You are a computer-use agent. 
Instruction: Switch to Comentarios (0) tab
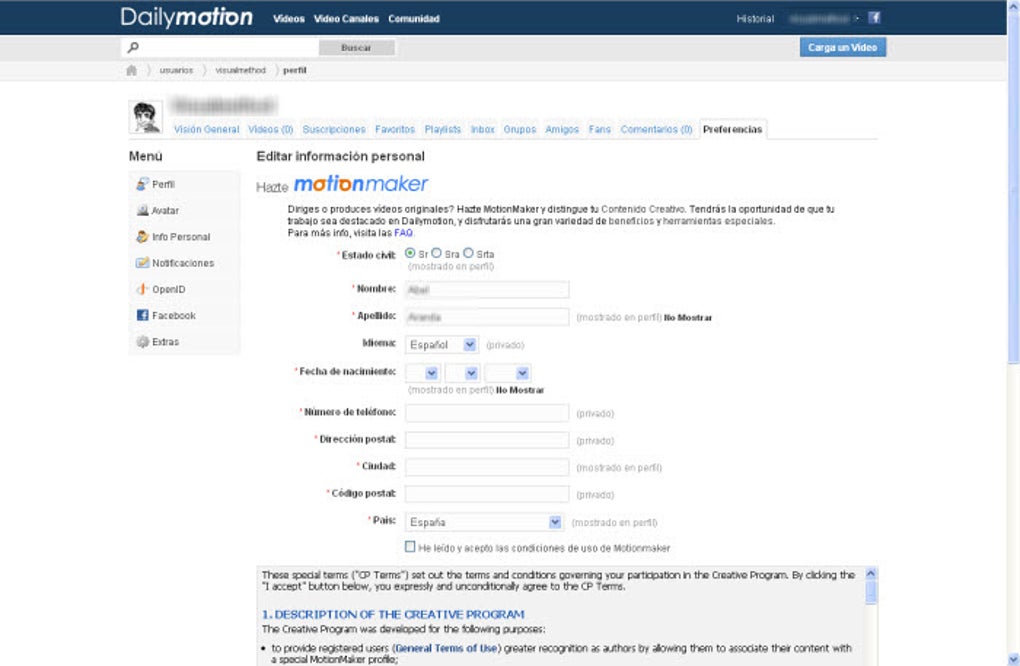[656, 129]
